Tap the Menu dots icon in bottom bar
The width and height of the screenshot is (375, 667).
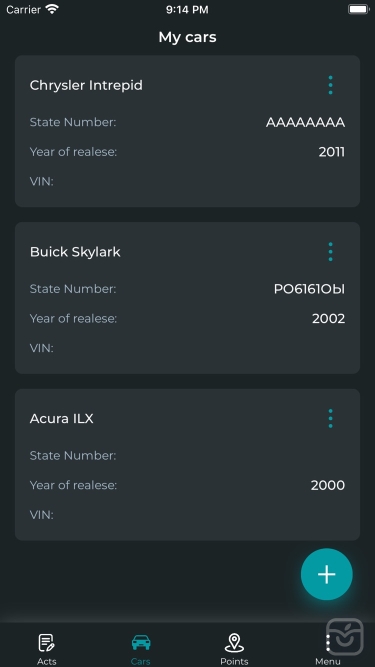tap(328, 643)
